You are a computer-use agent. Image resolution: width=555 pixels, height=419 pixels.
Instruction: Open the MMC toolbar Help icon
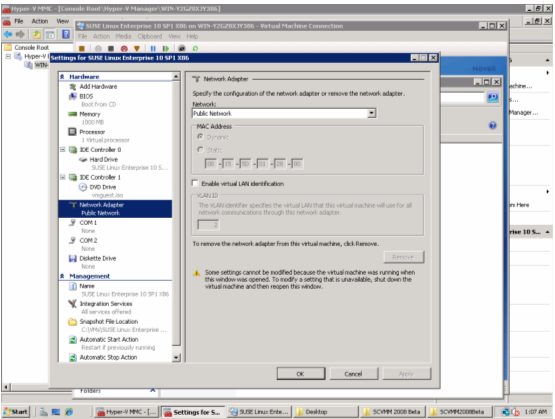[x=66, y=34]
